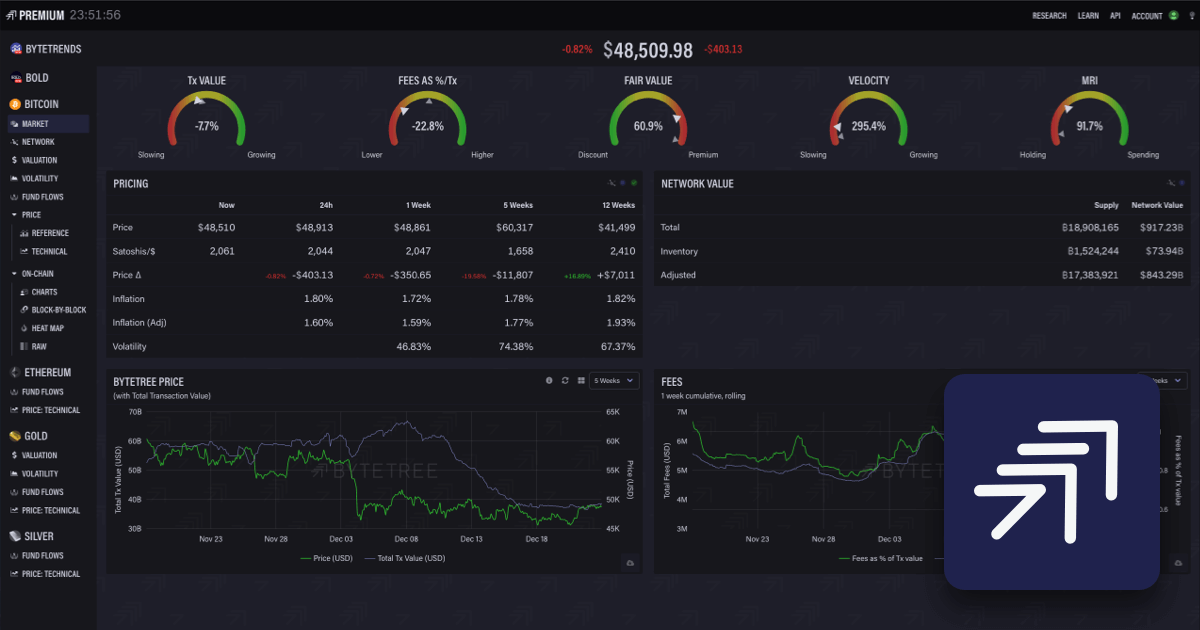Collapse the On-Chain tree section
Image resolution: width=1200 pixels, height=630 pixels.
[13, 273]
